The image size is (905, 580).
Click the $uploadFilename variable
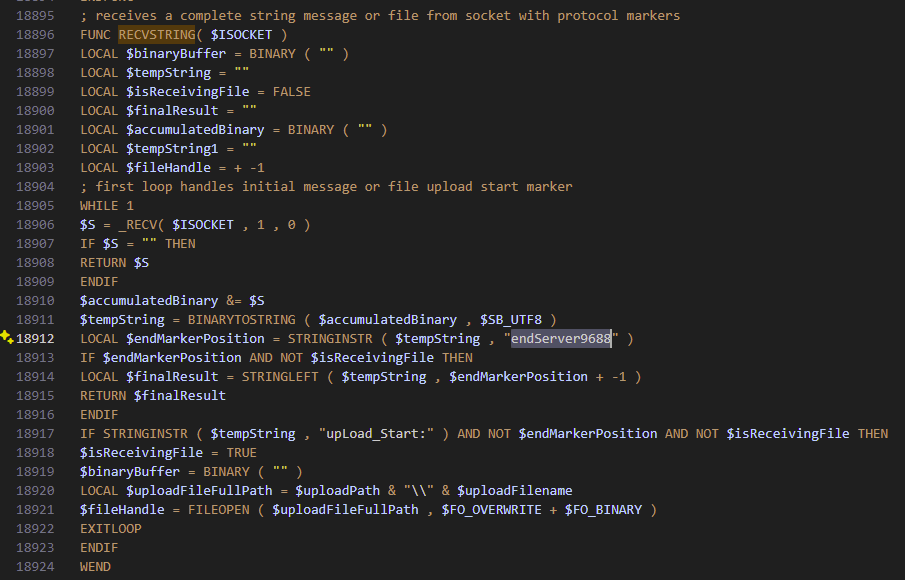(x=514, y=491)
